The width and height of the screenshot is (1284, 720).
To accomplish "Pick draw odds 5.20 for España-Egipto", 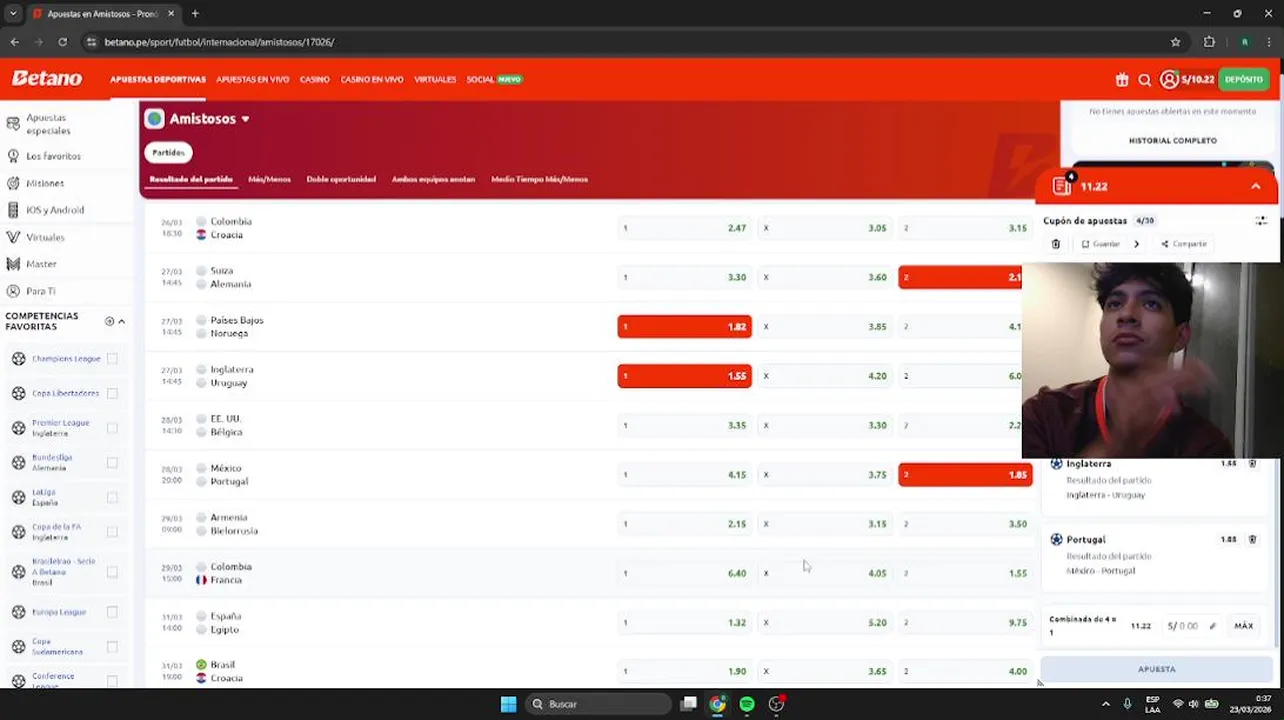I will tap(825, 622).
